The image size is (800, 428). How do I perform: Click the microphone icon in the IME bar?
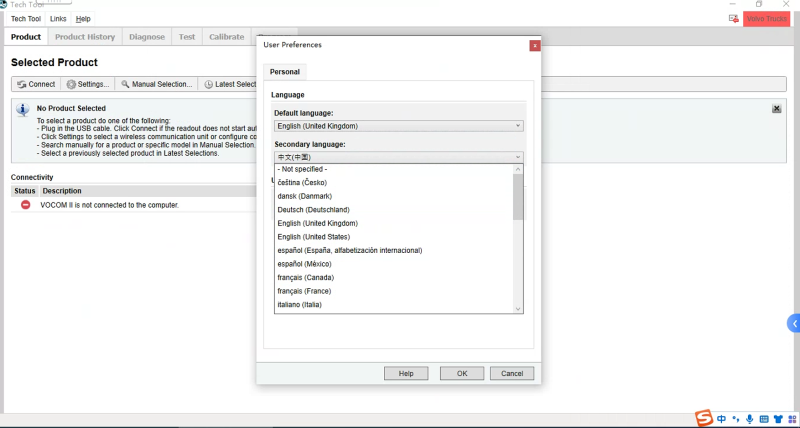tap(750, 418)
